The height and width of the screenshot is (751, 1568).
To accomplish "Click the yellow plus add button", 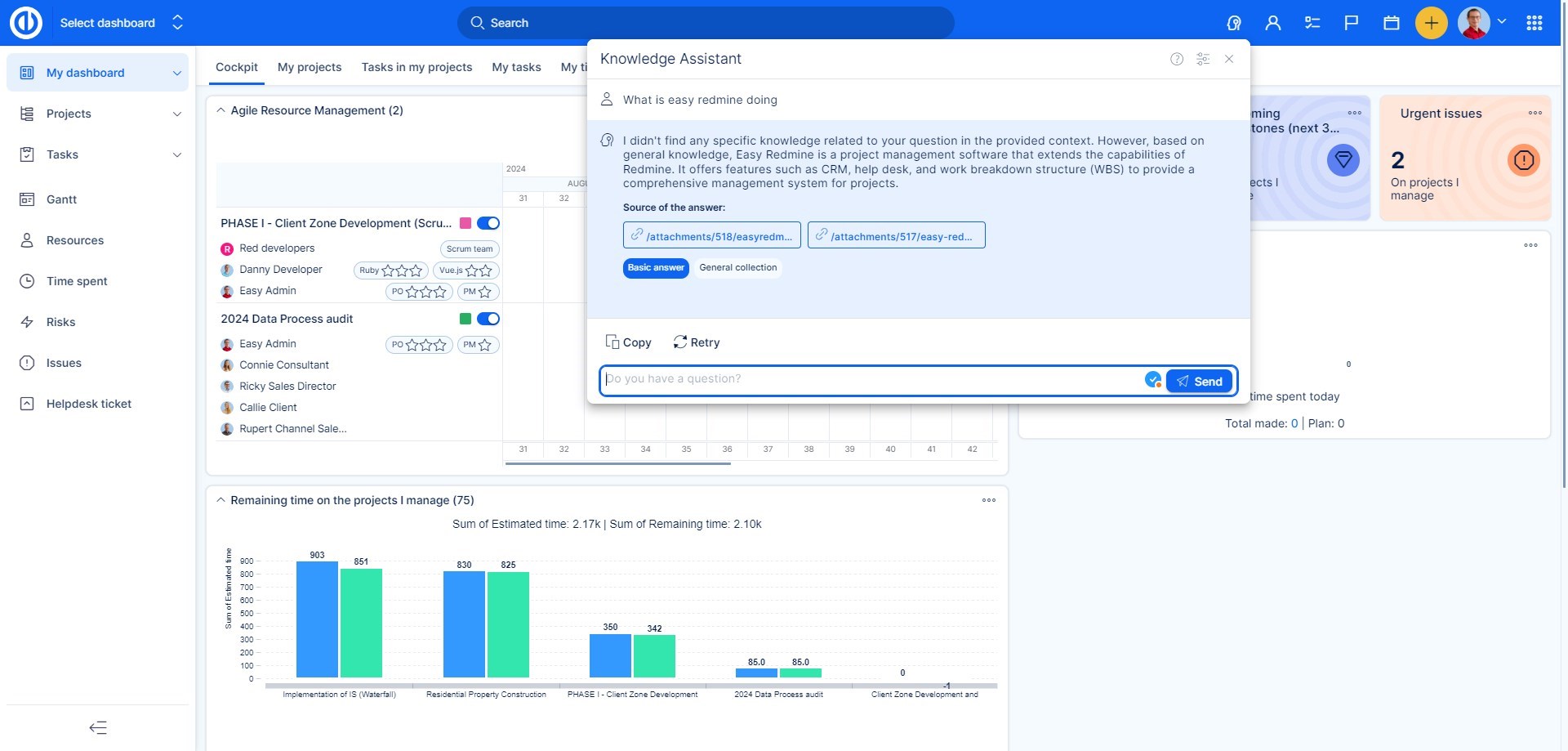I will coord(1431,23).
